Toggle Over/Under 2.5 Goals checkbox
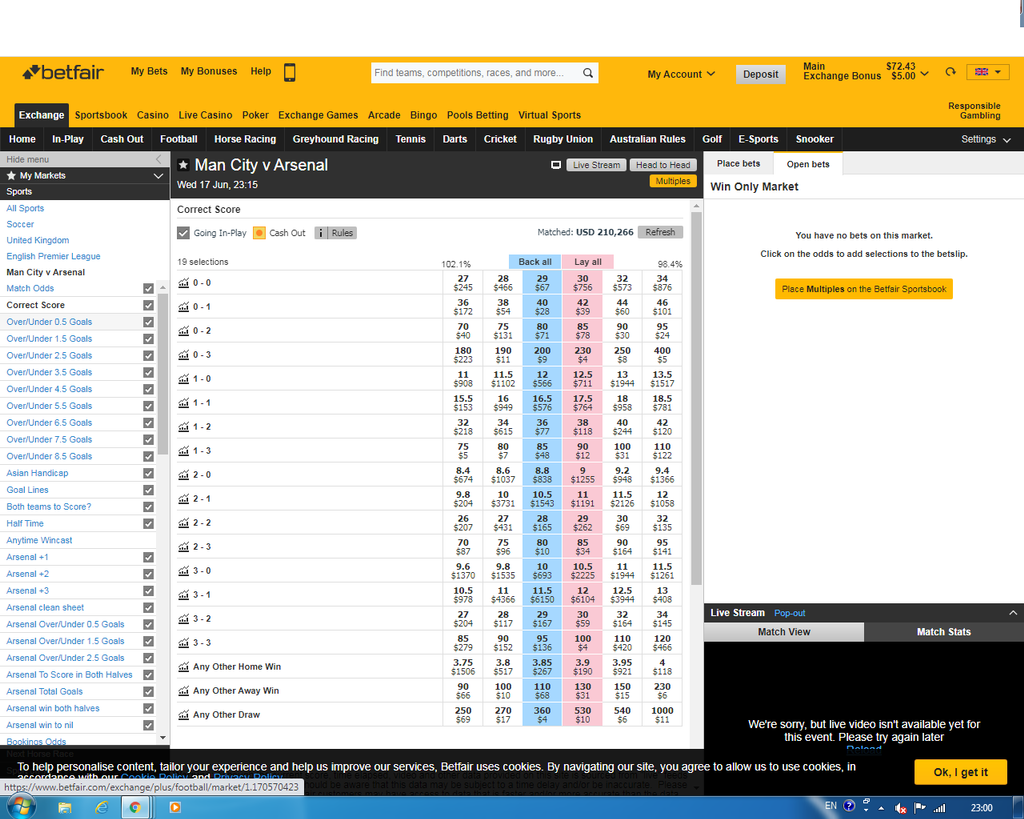The image size is (1024, 819). point(148,356)
